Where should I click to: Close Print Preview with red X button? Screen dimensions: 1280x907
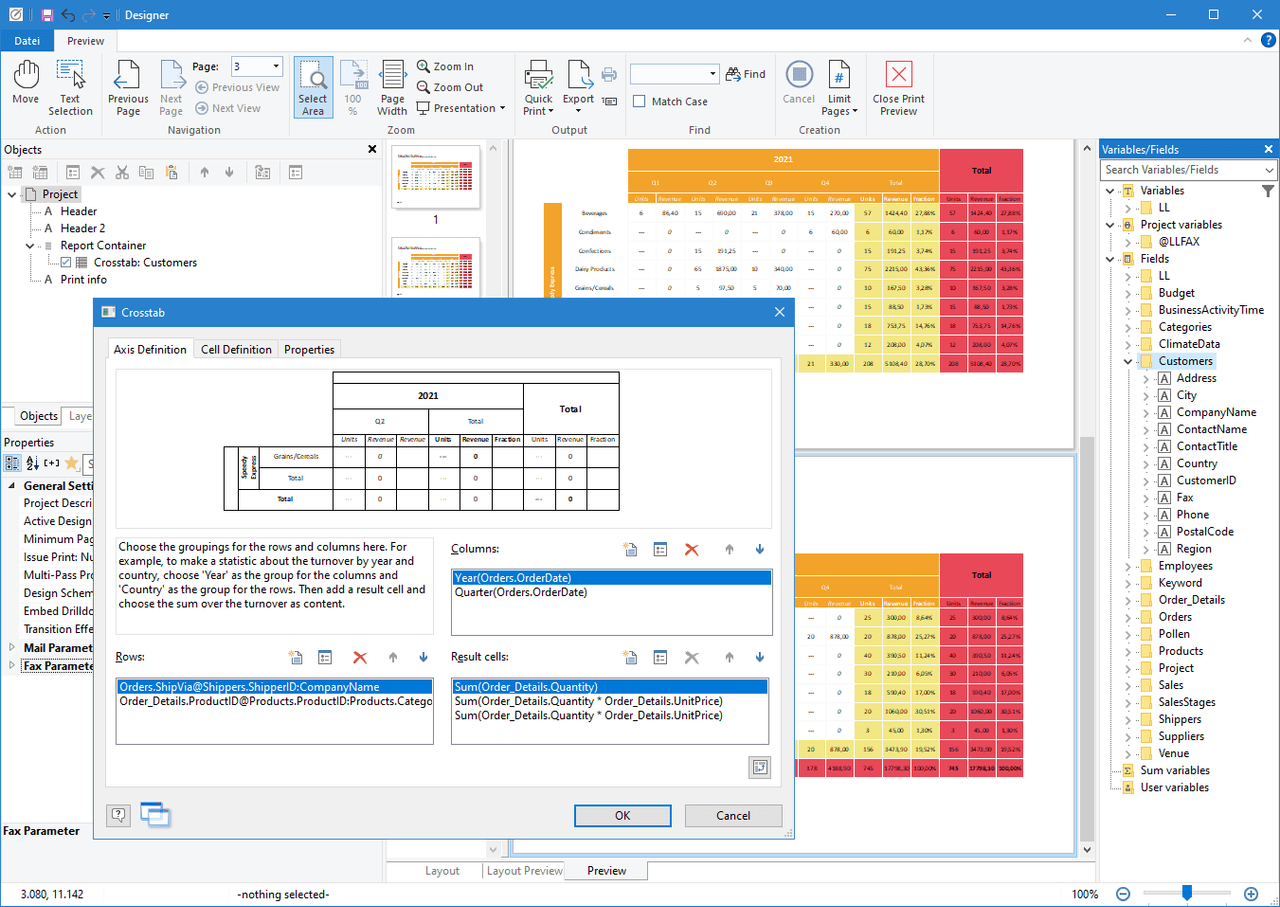(x=898, y=88)
